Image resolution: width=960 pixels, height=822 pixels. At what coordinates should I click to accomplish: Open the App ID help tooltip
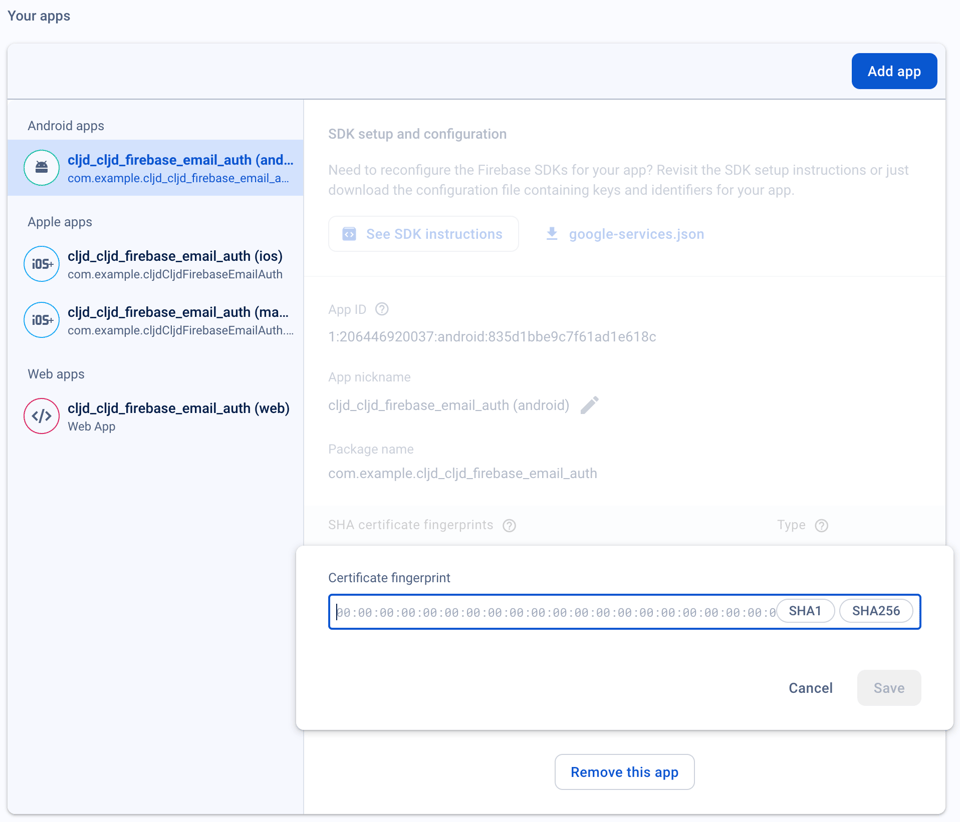(381, 309)
